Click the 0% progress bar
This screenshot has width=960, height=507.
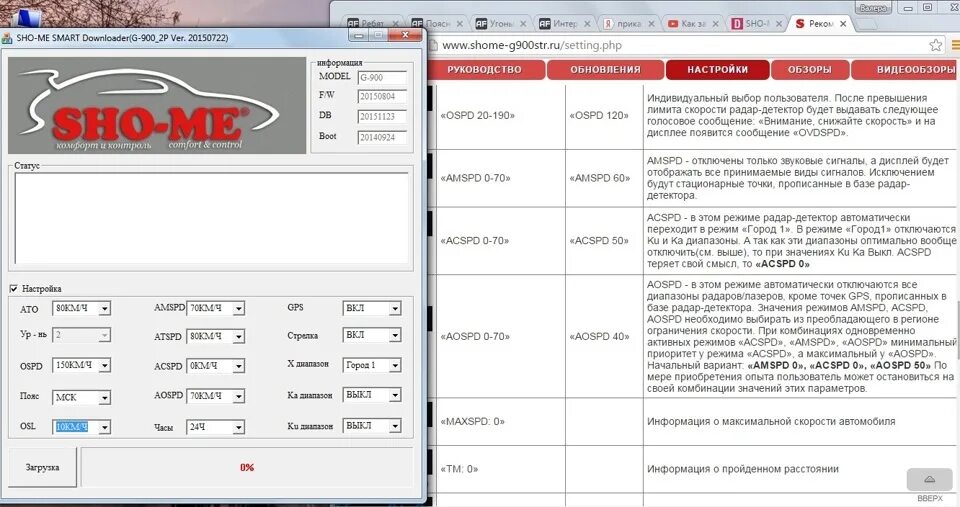tap(247, 467)
